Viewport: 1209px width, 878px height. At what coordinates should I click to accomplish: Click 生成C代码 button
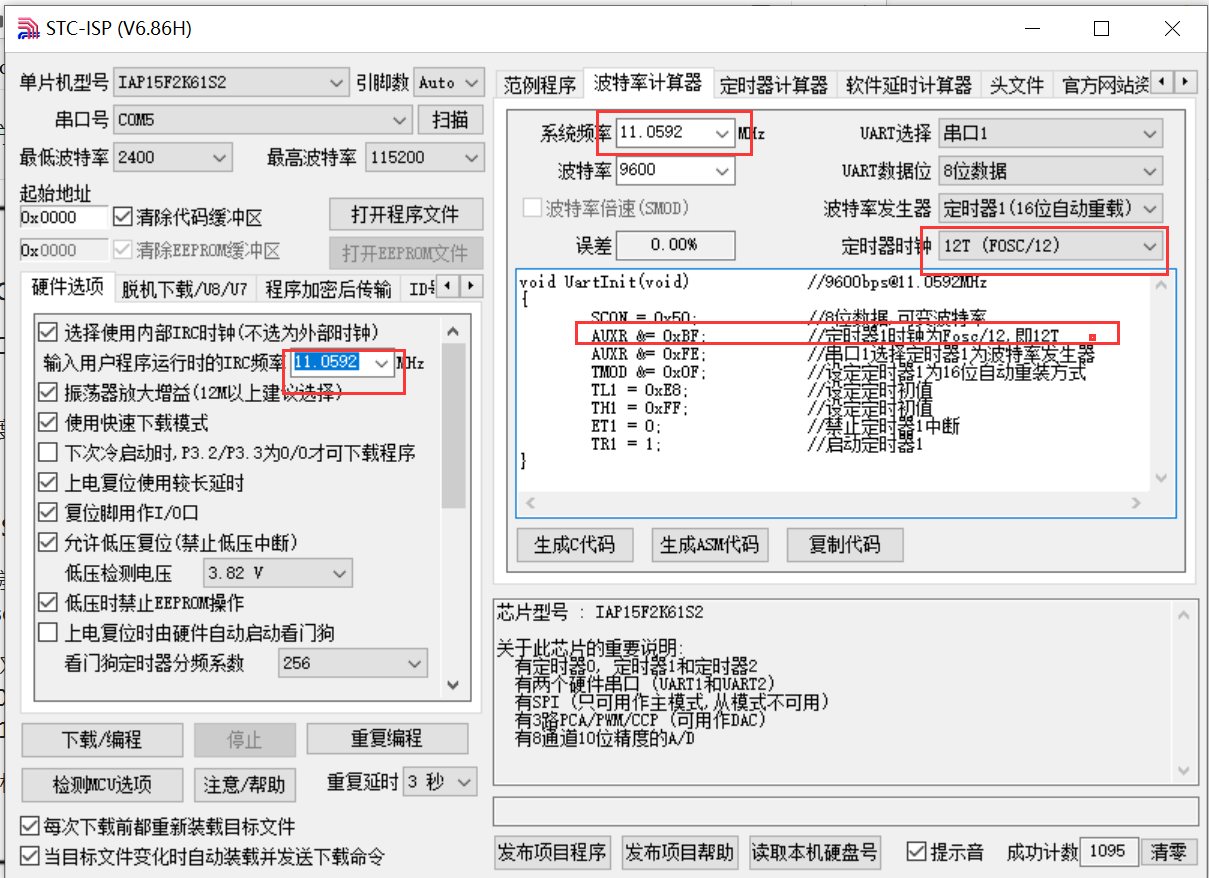point(574,545)
